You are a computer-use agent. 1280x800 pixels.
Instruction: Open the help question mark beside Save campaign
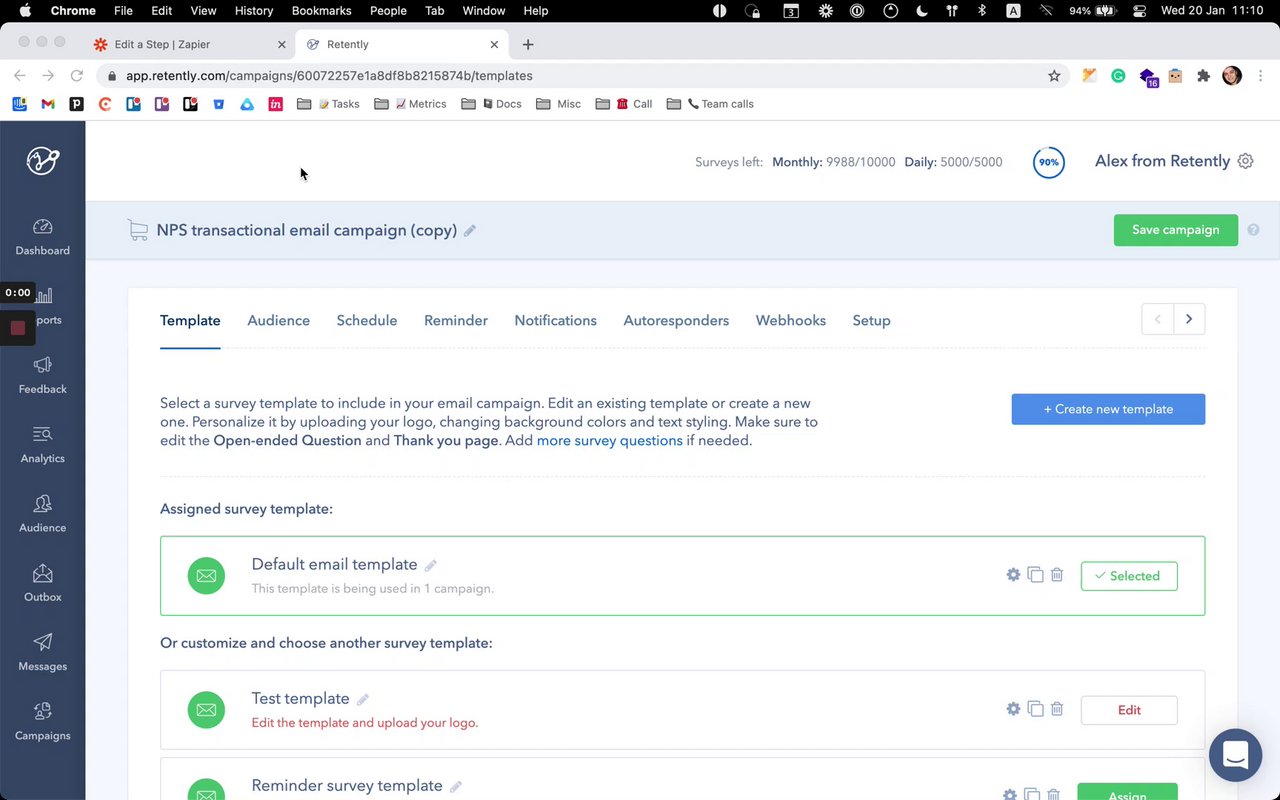[x=1253, y=230]
